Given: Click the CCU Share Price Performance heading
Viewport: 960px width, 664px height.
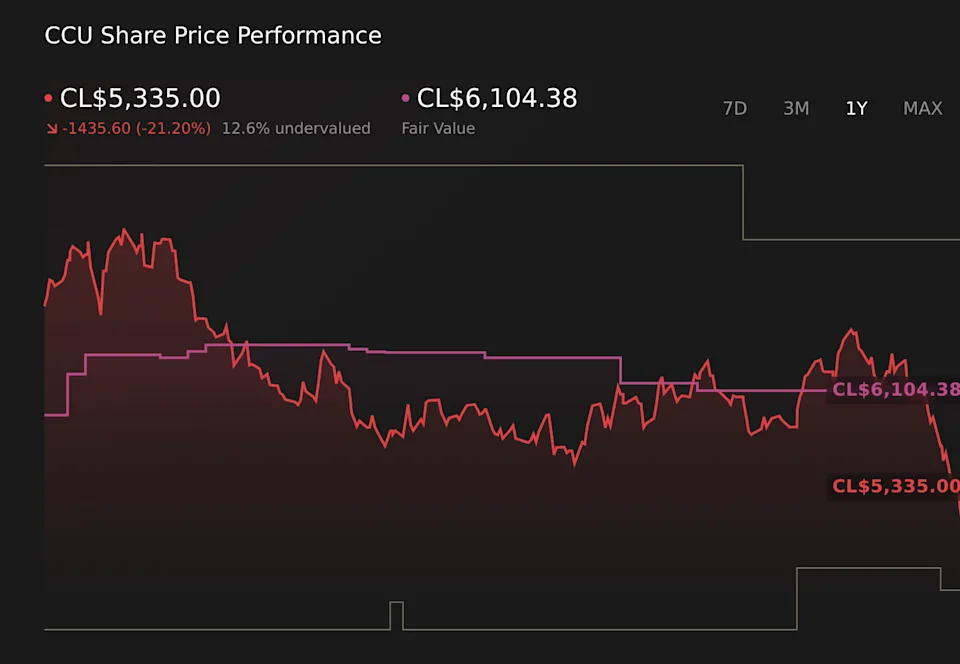Looking at the screenshot, I should 213,36.
